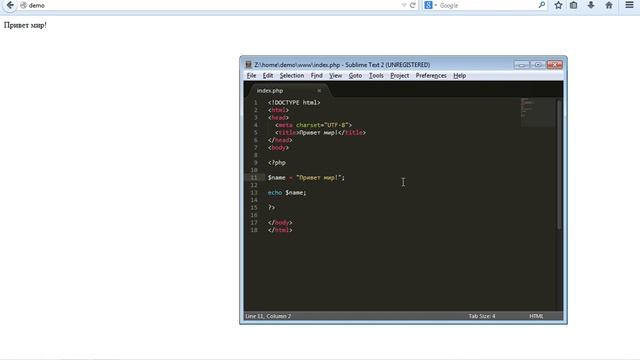Image resolution: width=640 pixels, height=360 pixels.
Task: Click the title tag code line
Action: pyautogui.click(x=320, y=132)
